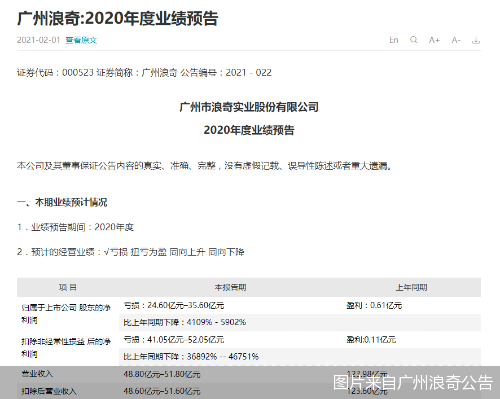This screenshot has width=500, height=399.
Task: Select the title 广州浪奇:2020年度业绩预告
Action: click(117, 18)
